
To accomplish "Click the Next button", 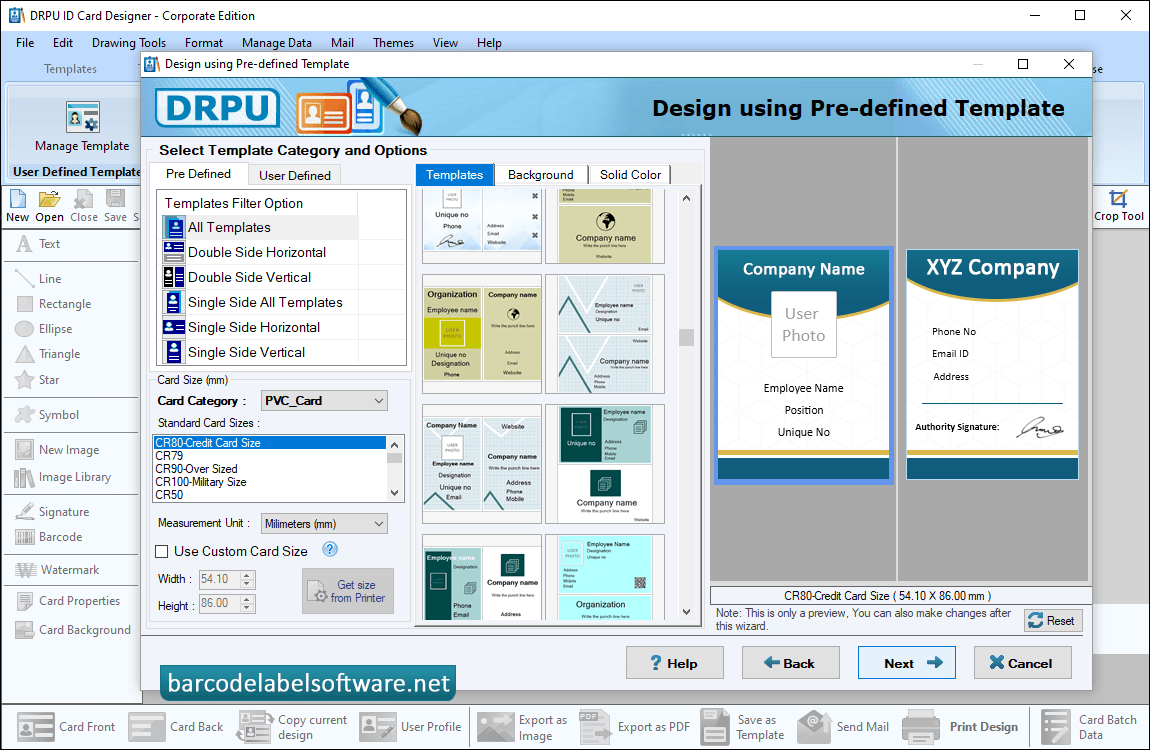I will coord(907,663).
